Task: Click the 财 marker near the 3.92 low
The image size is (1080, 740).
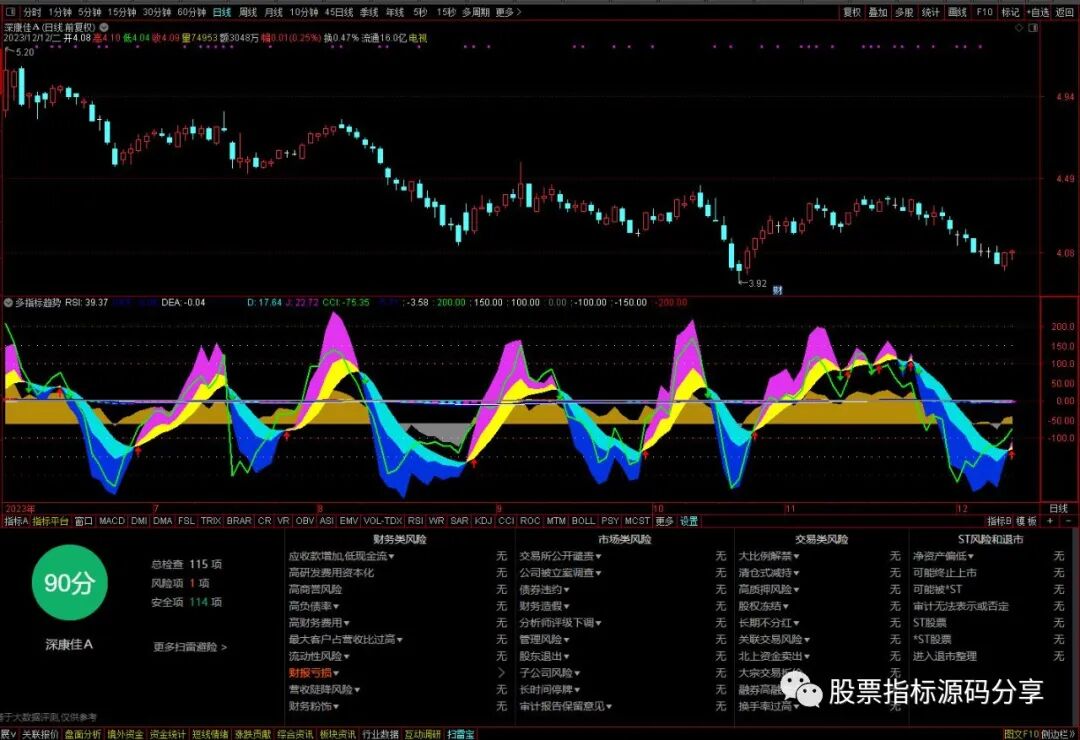Action: click(777, 290)
